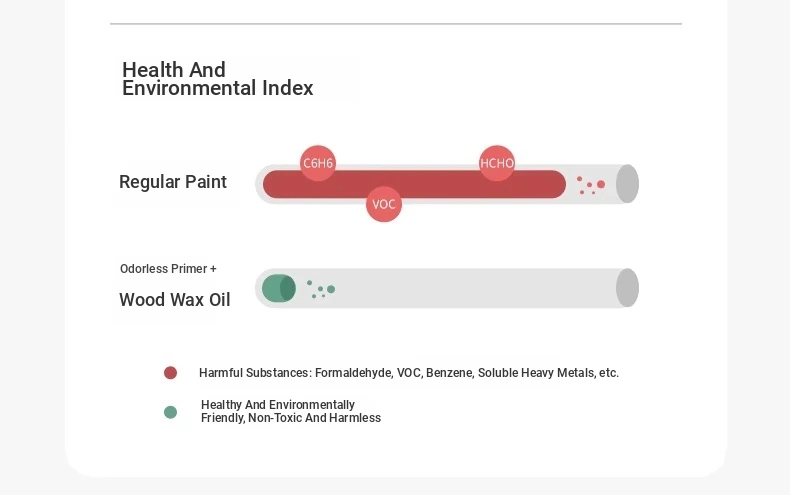790x495 pixels.
Task: Select the red harmful substances legend dot
Action: pyautogui.click(x=170, y=373)
